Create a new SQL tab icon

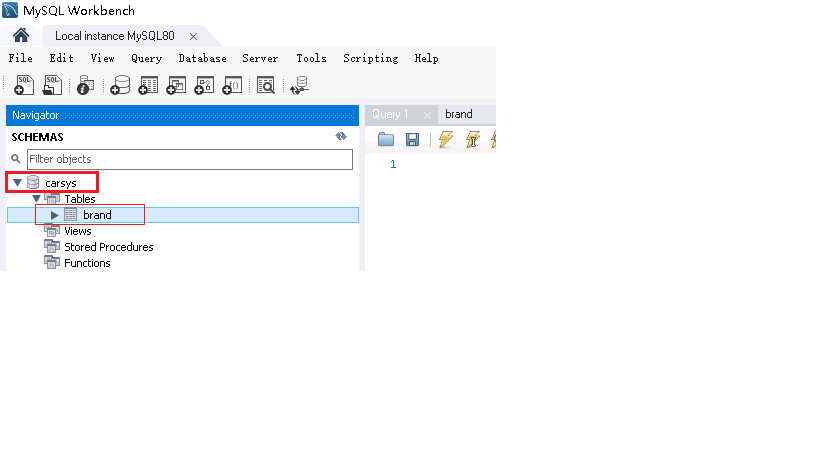24,85
